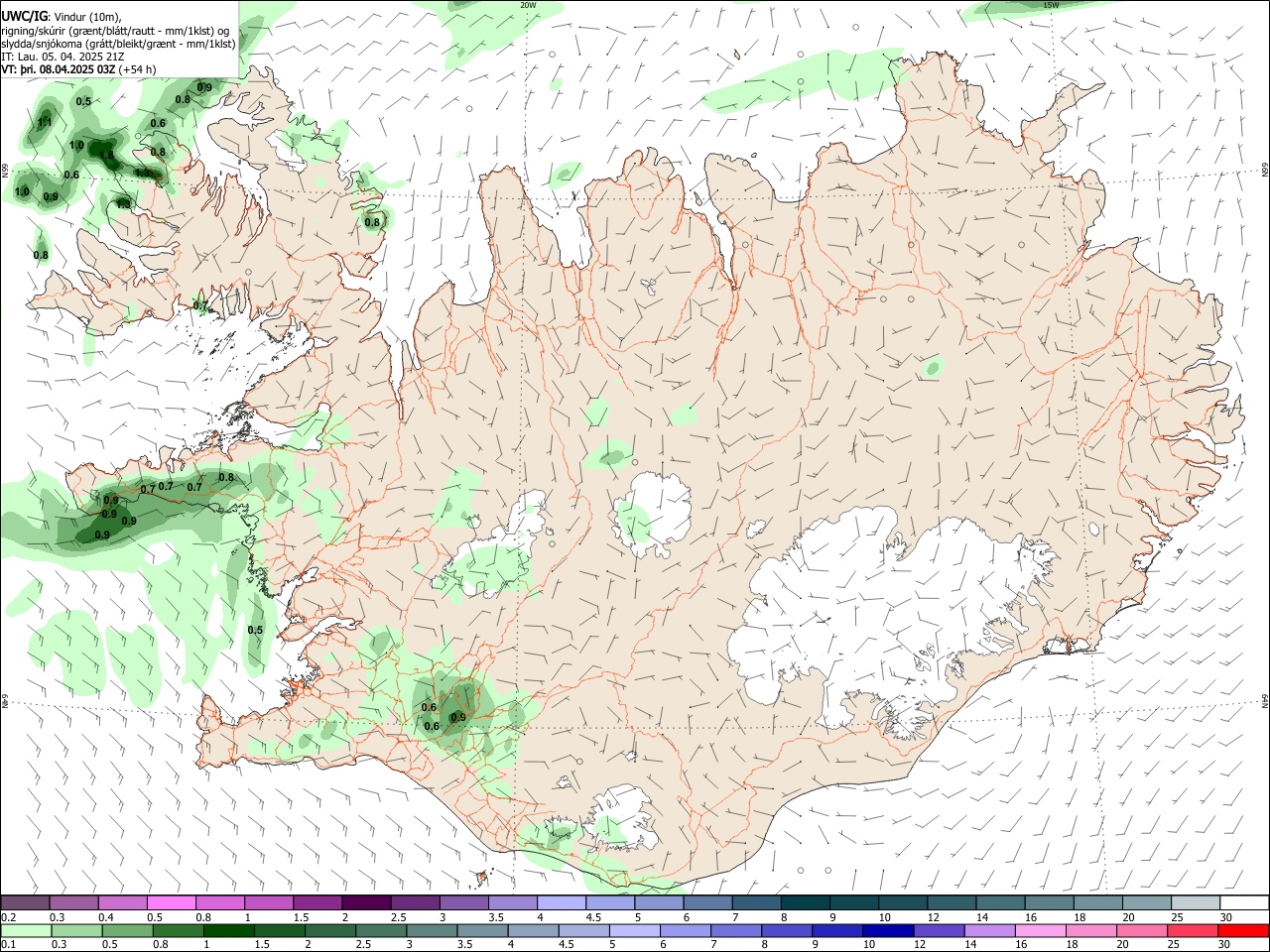Select the hot pink bottom-row swatch between 20 and 25
The width and height of the screenshot is (1270, 952).
pyautogui.click(x=1142, y=930)
